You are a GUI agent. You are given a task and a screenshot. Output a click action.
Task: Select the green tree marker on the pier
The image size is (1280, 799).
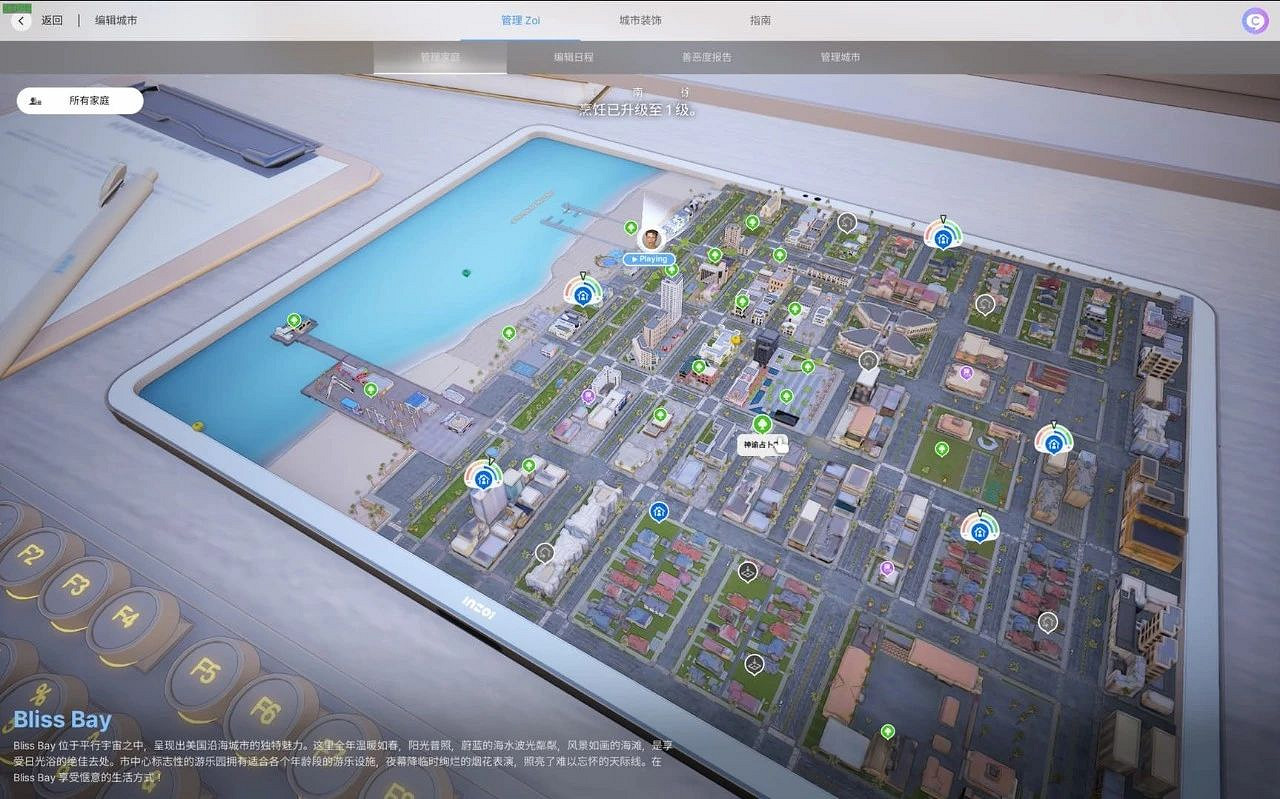click(x=294, y=320)
